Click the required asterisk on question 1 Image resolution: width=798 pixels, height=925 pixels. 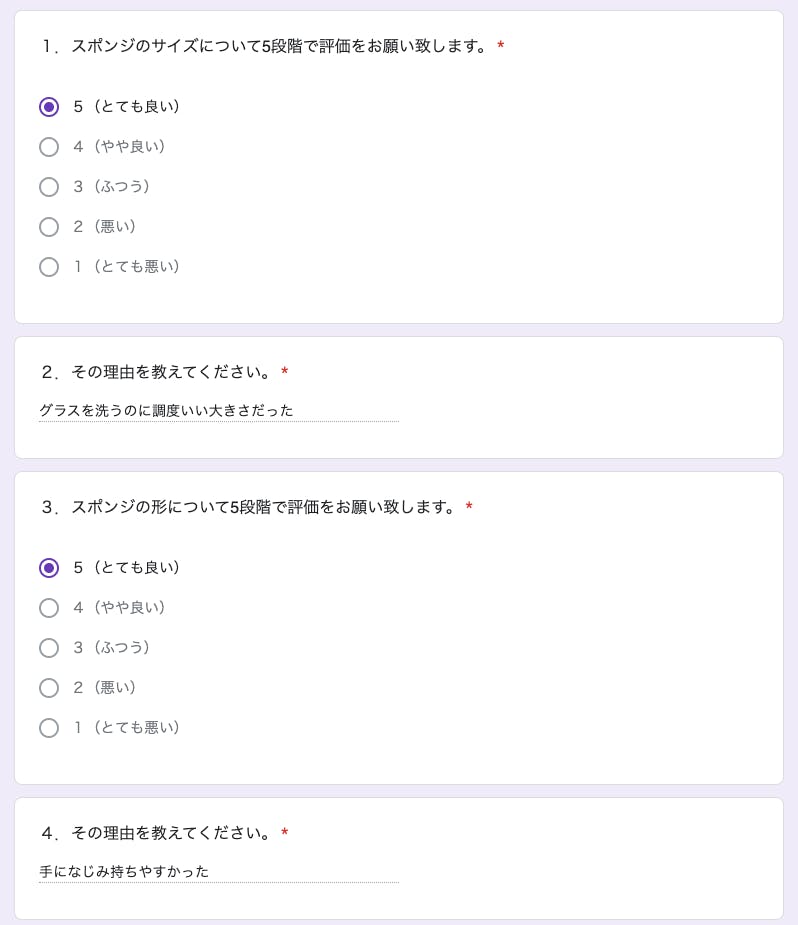(x=501, y=46)
